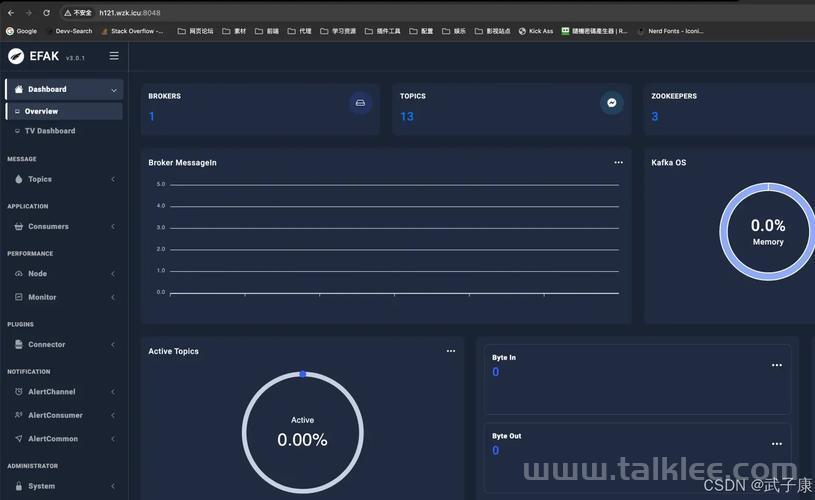Click the AlertChannel alarm icon
The height and width of the screenshot is (500, 815).
19,392
